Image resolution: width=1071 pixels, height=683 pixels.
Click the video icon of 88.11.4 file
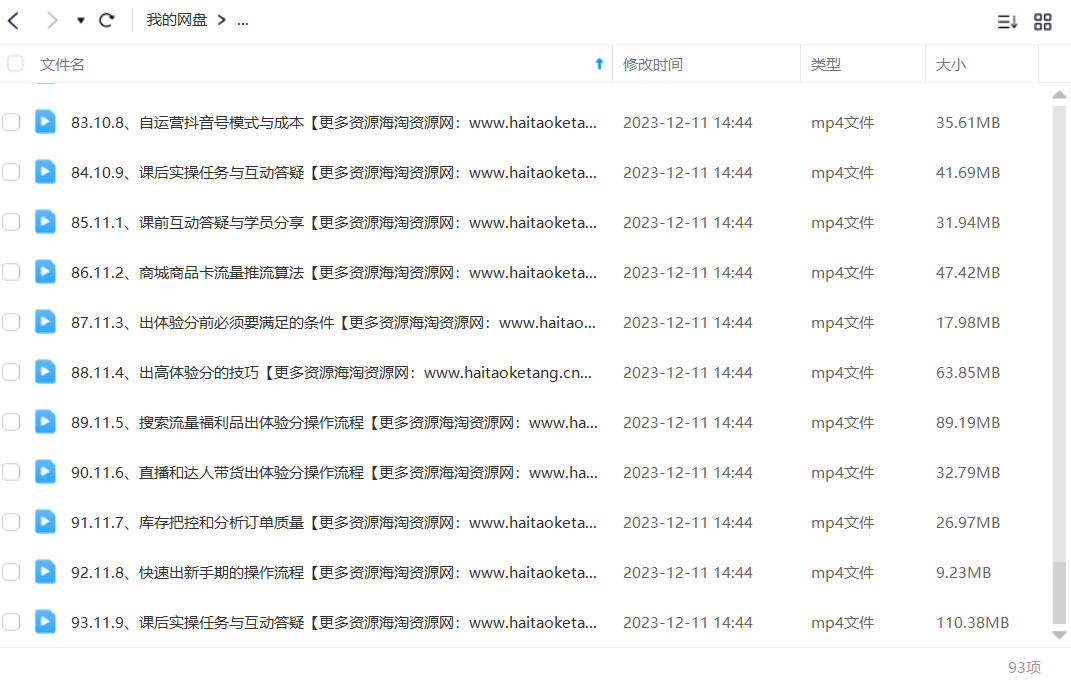45,372
